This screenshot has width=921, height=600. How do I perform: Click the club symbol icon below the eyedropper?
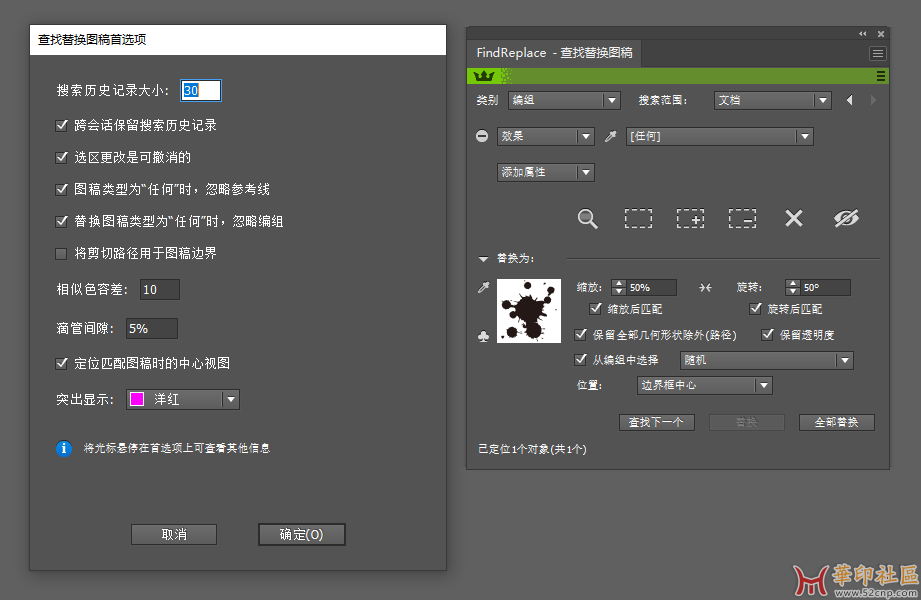pos(483,336)
